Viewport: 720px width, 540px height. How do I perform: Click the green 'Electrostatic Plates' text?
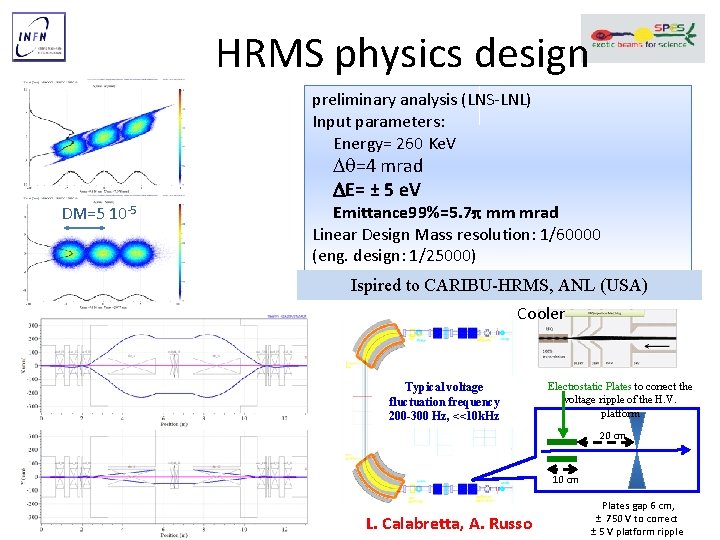click(589, 386)
